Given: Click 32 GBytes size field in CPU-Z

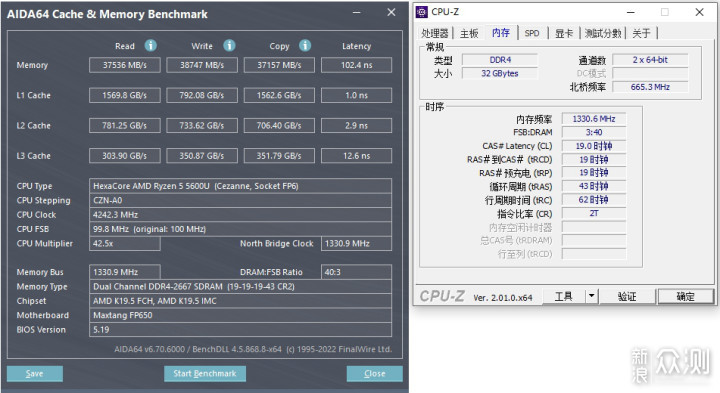Looking at the screenshot, I should tap(500, 73).
